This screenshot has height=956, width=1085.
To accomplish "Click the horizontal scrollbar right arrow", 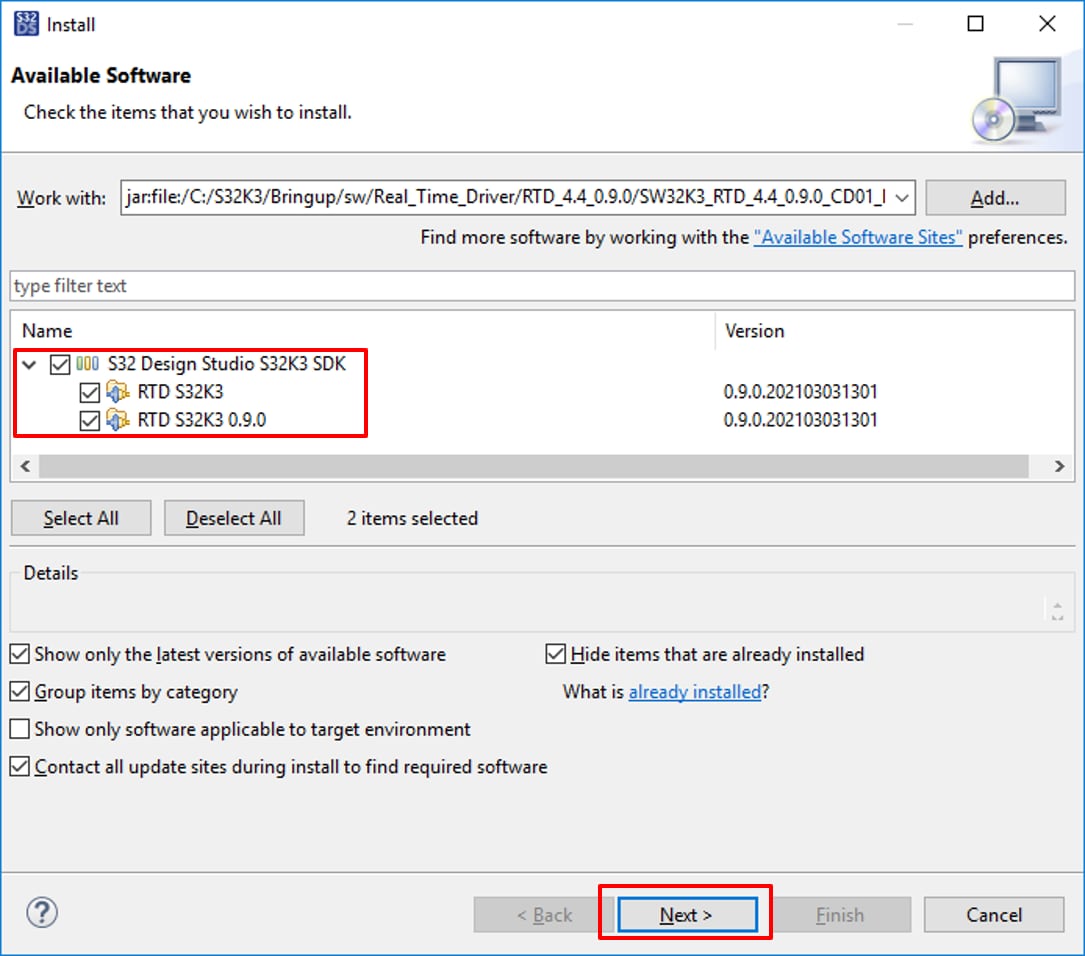I will tap(1059, 467).
